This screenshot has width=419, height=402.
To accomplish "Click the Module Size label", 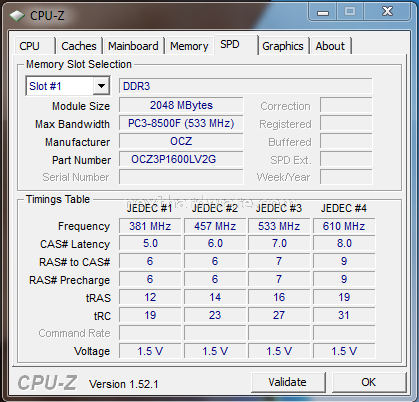I will 81,106.
